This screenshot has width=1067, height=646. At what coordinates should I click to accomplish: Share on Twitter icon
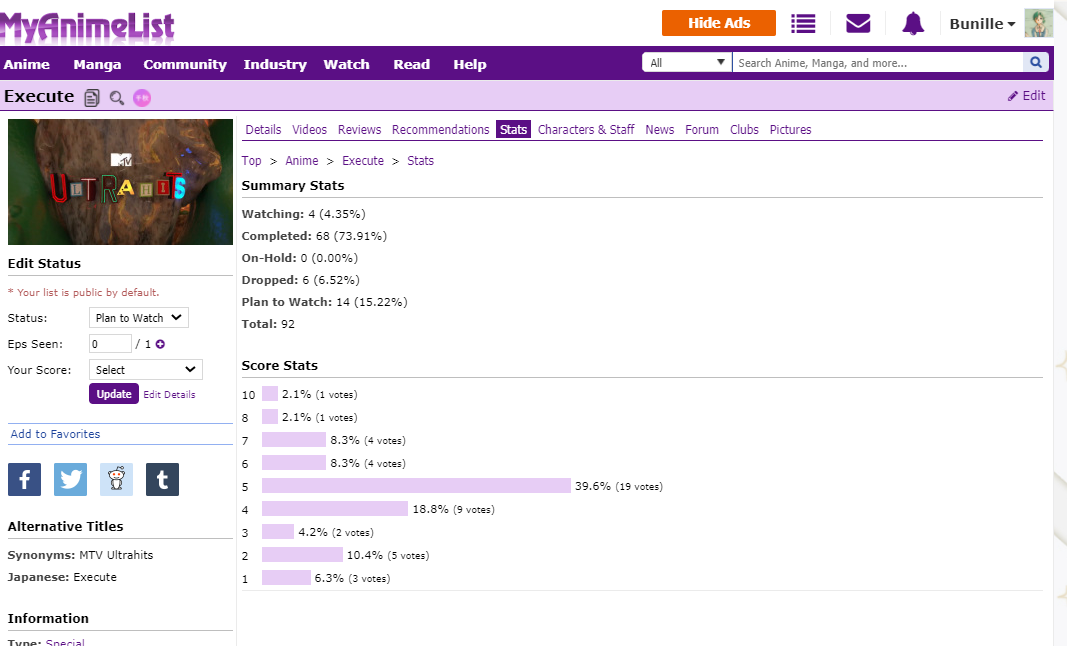click(70, 479)
